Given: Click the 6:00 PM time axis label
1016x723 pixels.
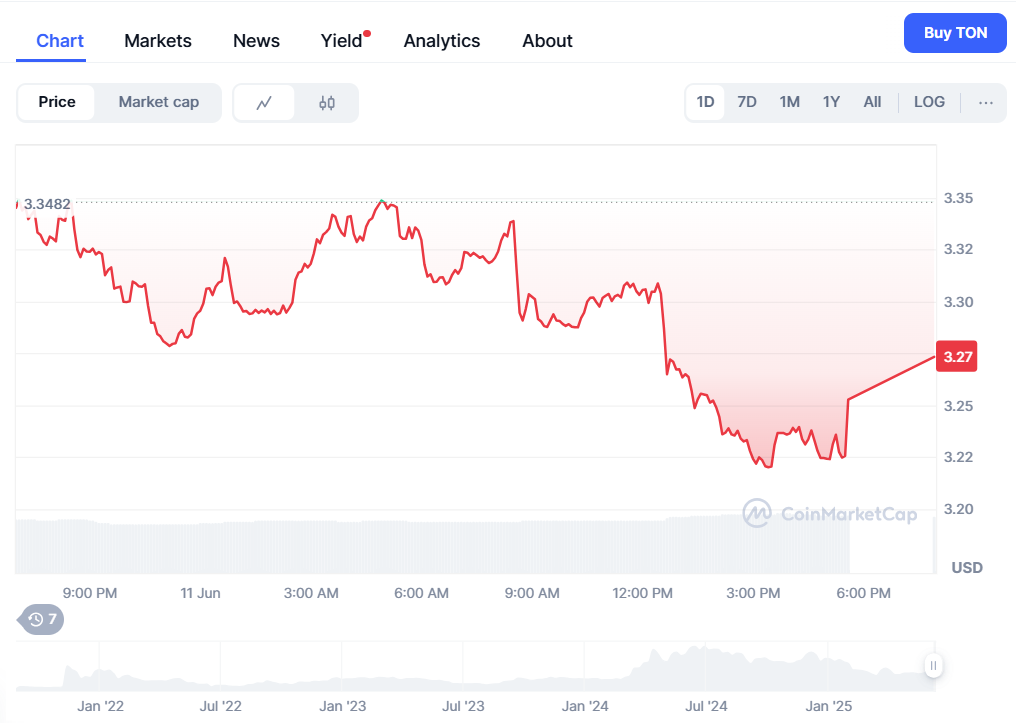Looking at the screenshot, I should coord(863,593).
